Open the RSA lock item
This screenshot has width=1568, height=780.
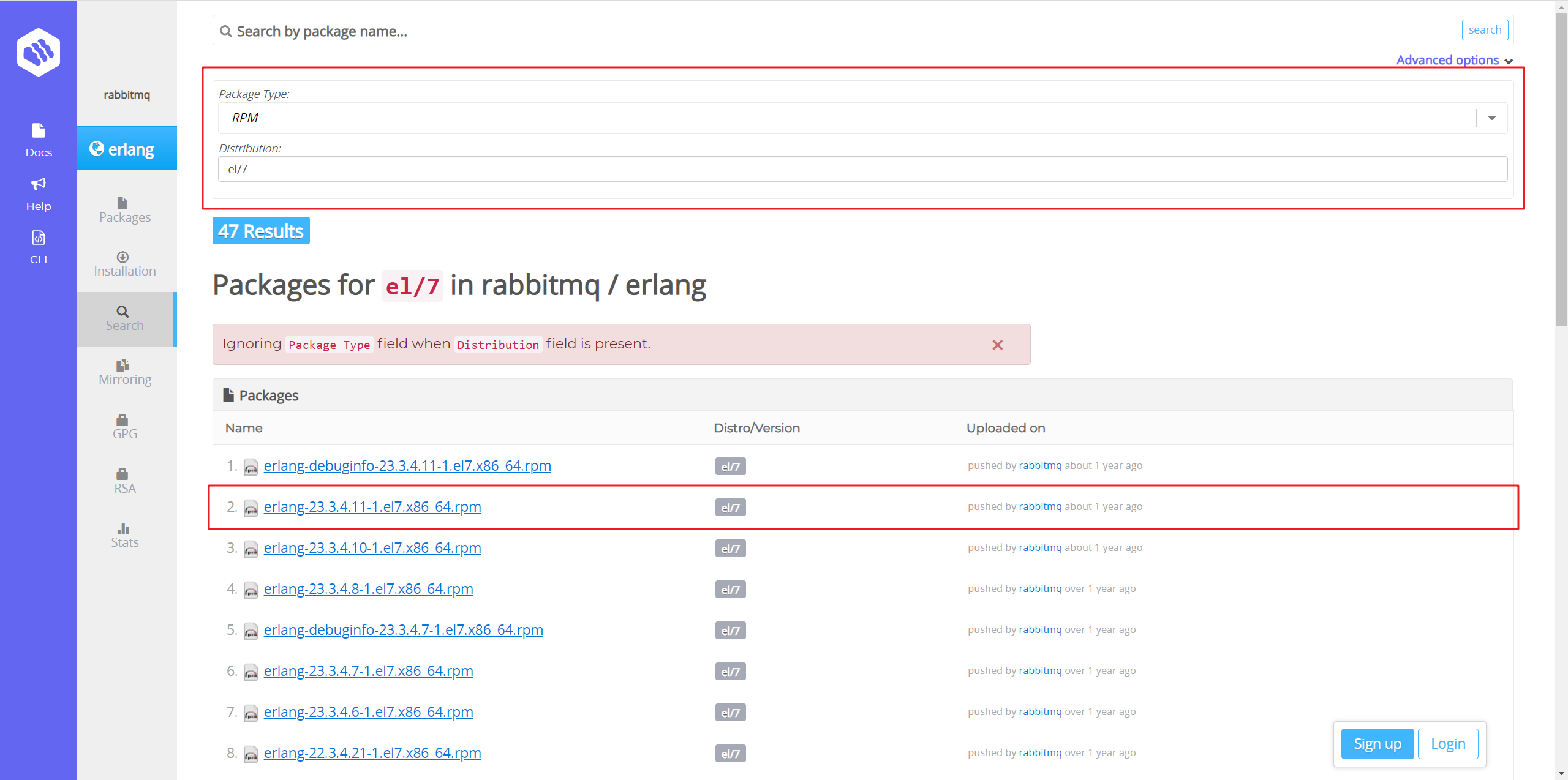pos(125,481)
